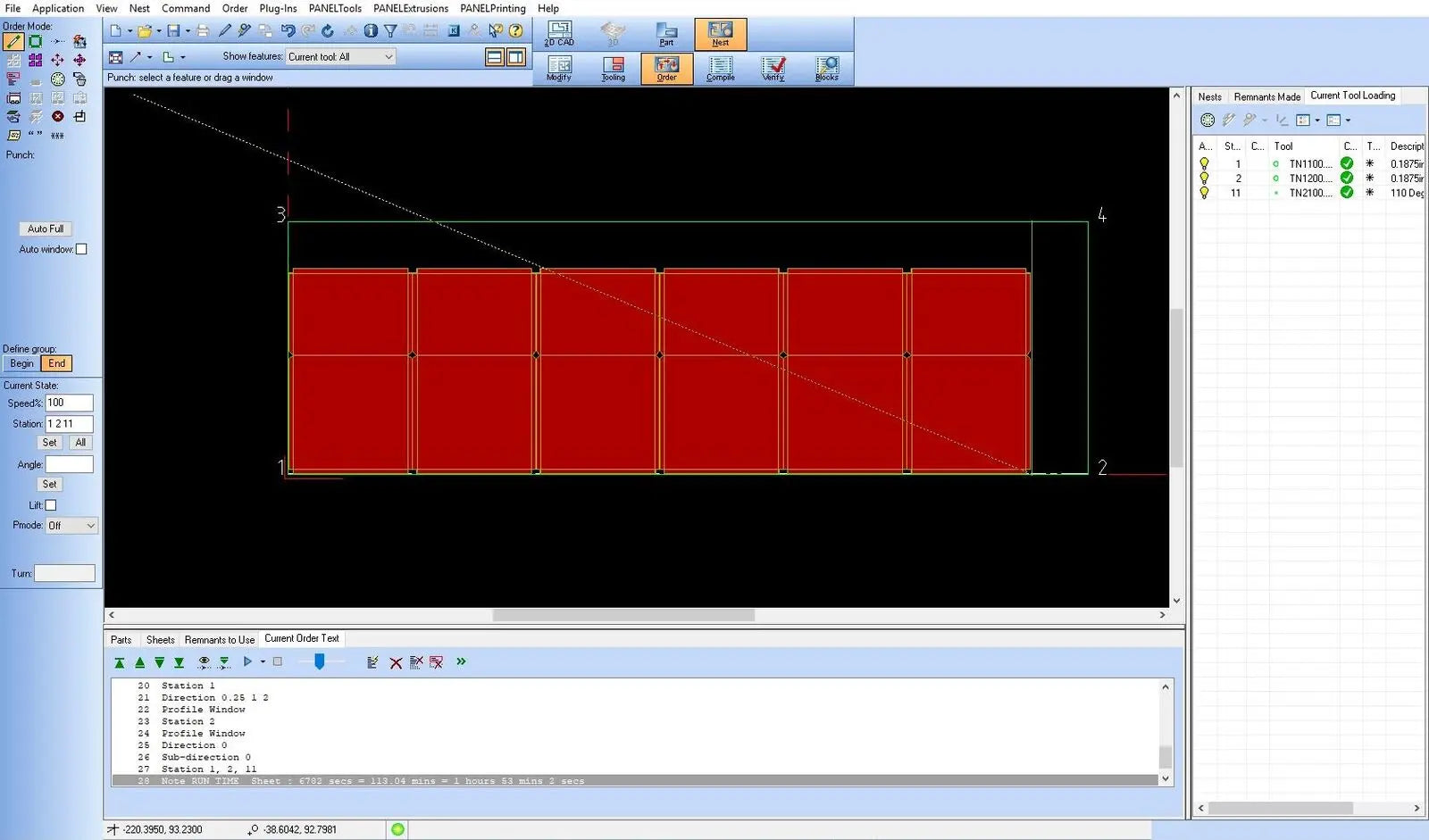The image size is (1429, 840).
Task: Click the Compile icon in the mode toolbar
Action: click(x=720, y=69)
